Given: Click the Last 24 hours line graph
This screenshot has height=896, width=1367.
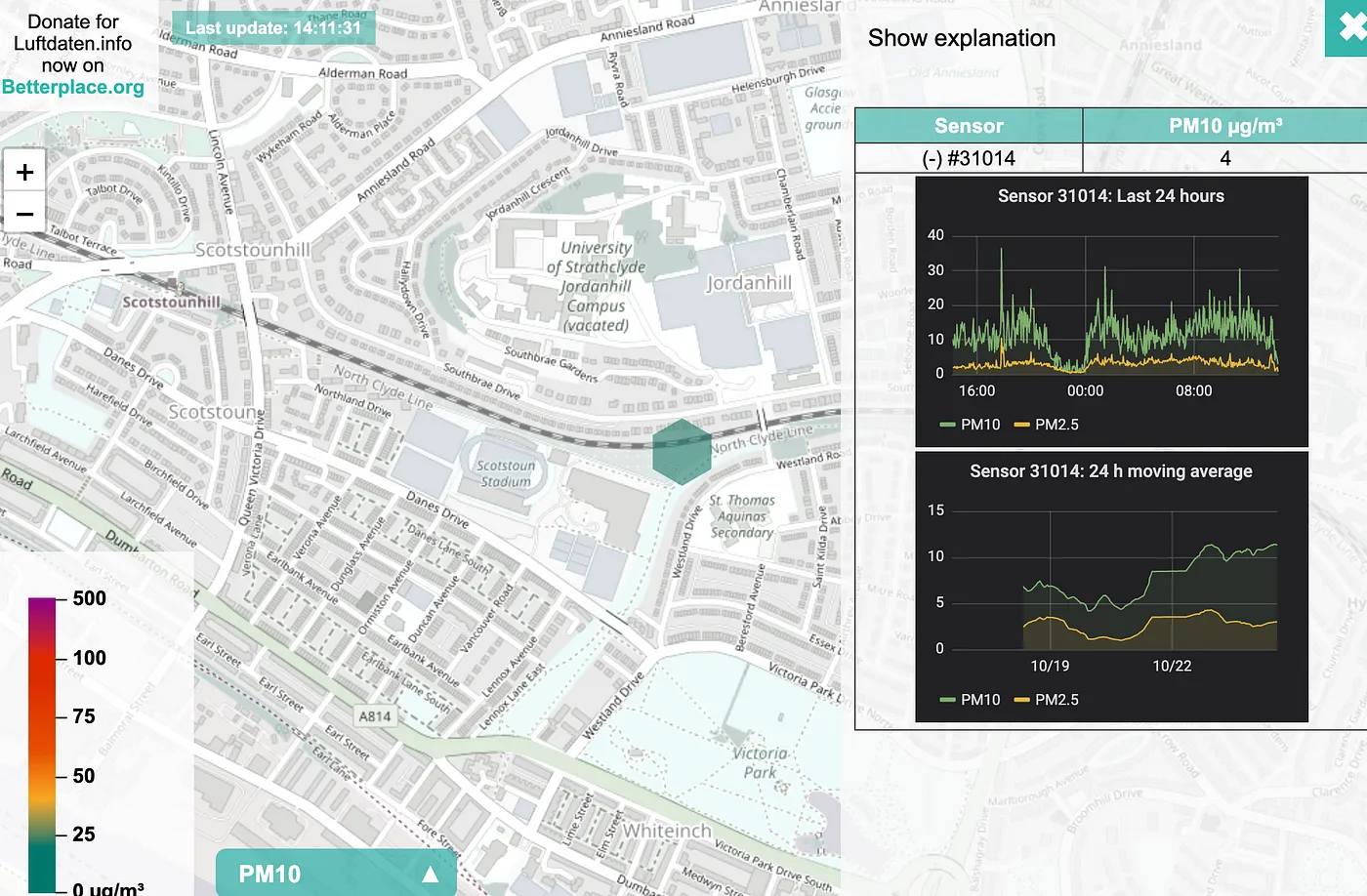Looking at the screenshot, I should (x=1115, y=305).
